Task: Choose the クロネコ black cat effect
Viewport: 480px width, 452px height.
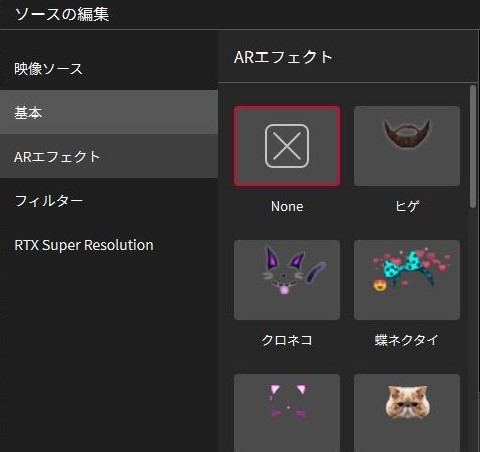Action: click(287, 280)
